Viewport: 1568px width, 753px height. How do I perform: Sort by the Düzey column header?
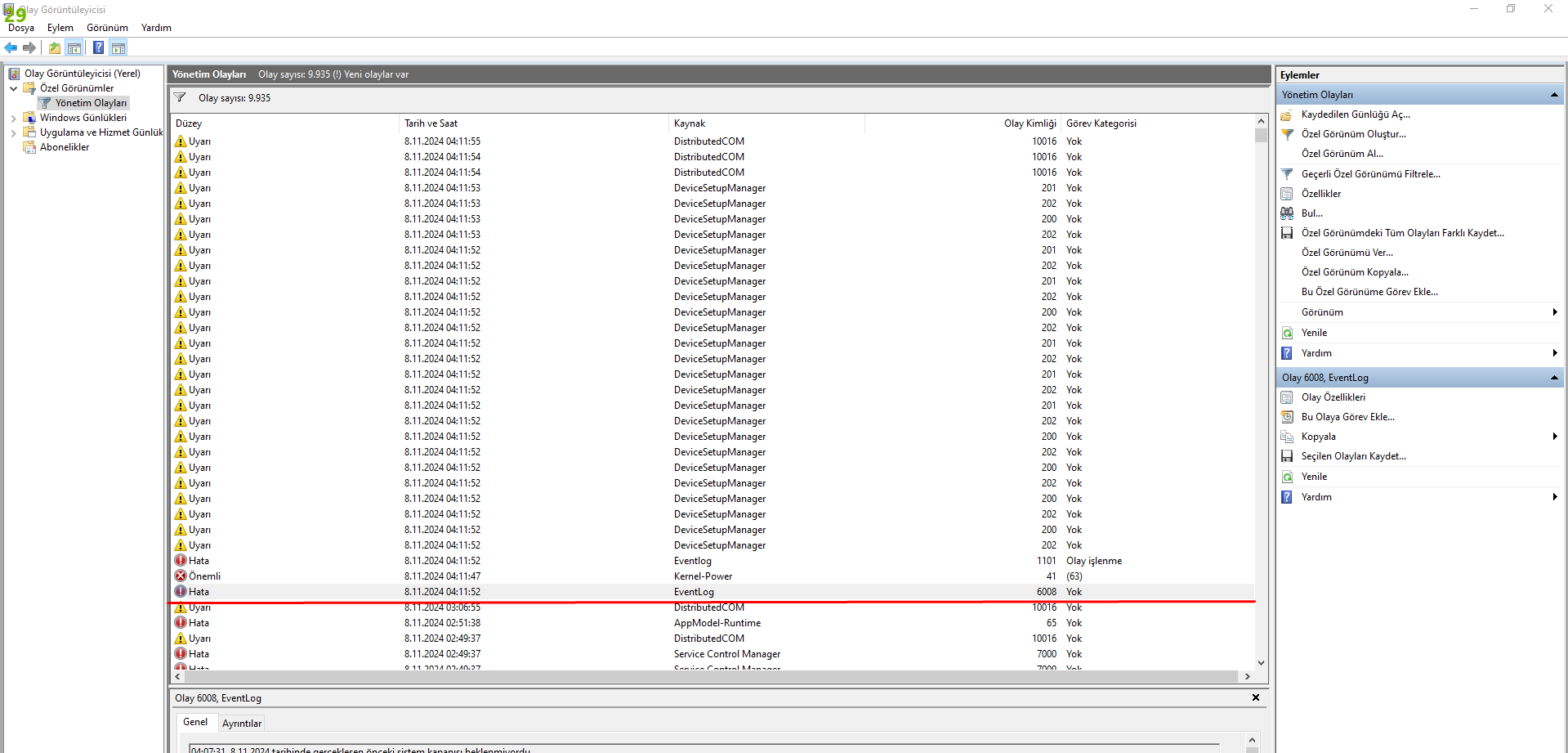coord(285,123)
